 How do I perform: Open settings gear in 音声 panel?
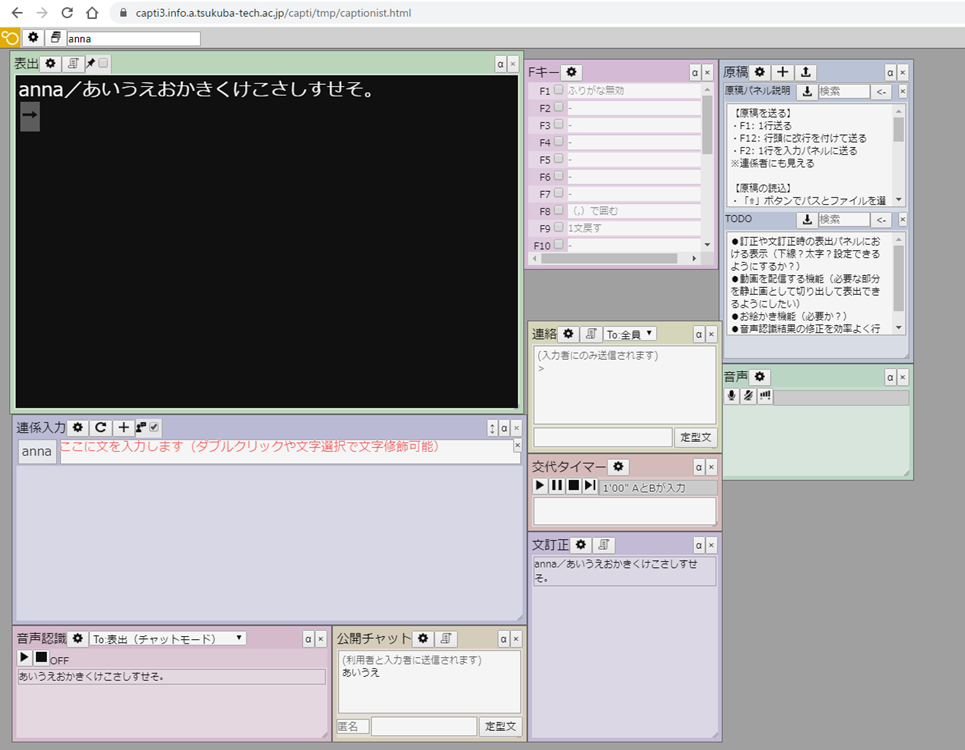coord(759,377)
